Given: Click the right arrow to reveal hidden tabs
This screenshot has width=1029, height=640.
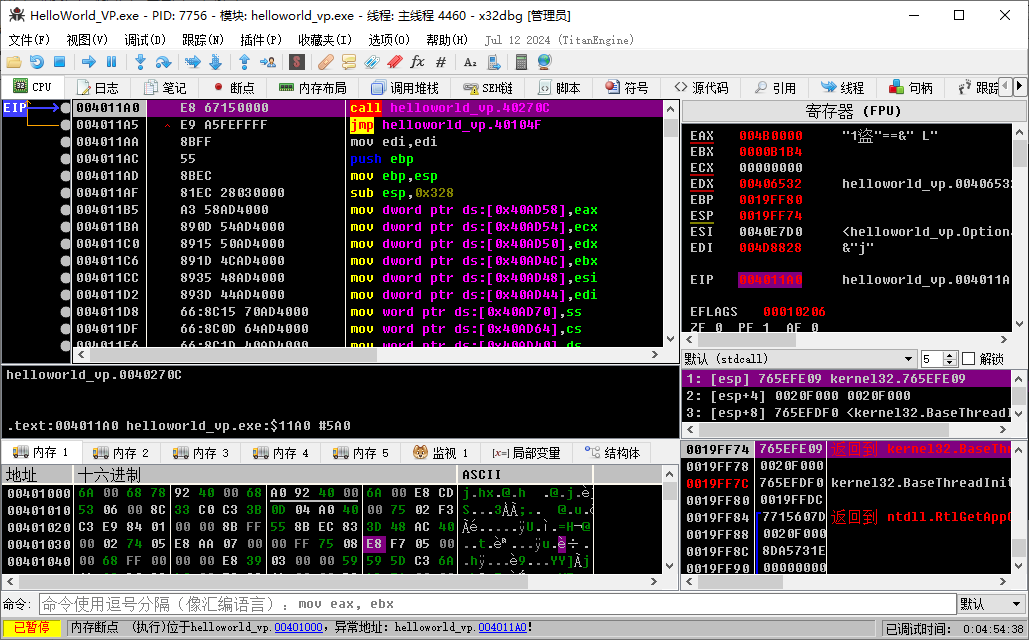Looking at the screenshot, I should [x=1020, y=87].
